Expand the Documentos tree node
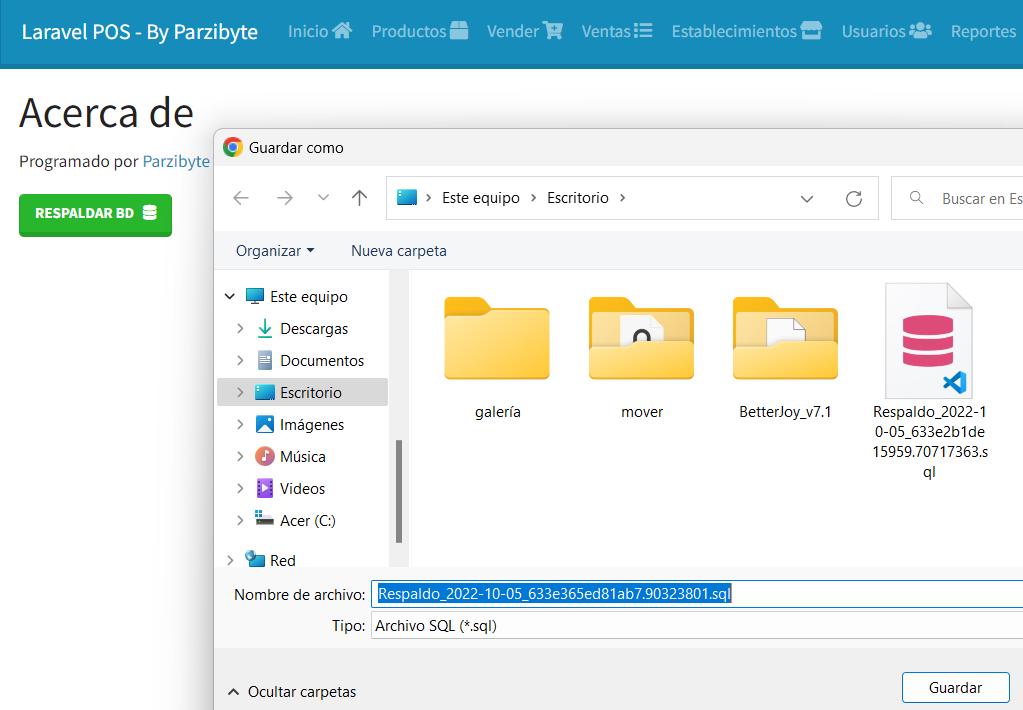 tap(240, 360)
